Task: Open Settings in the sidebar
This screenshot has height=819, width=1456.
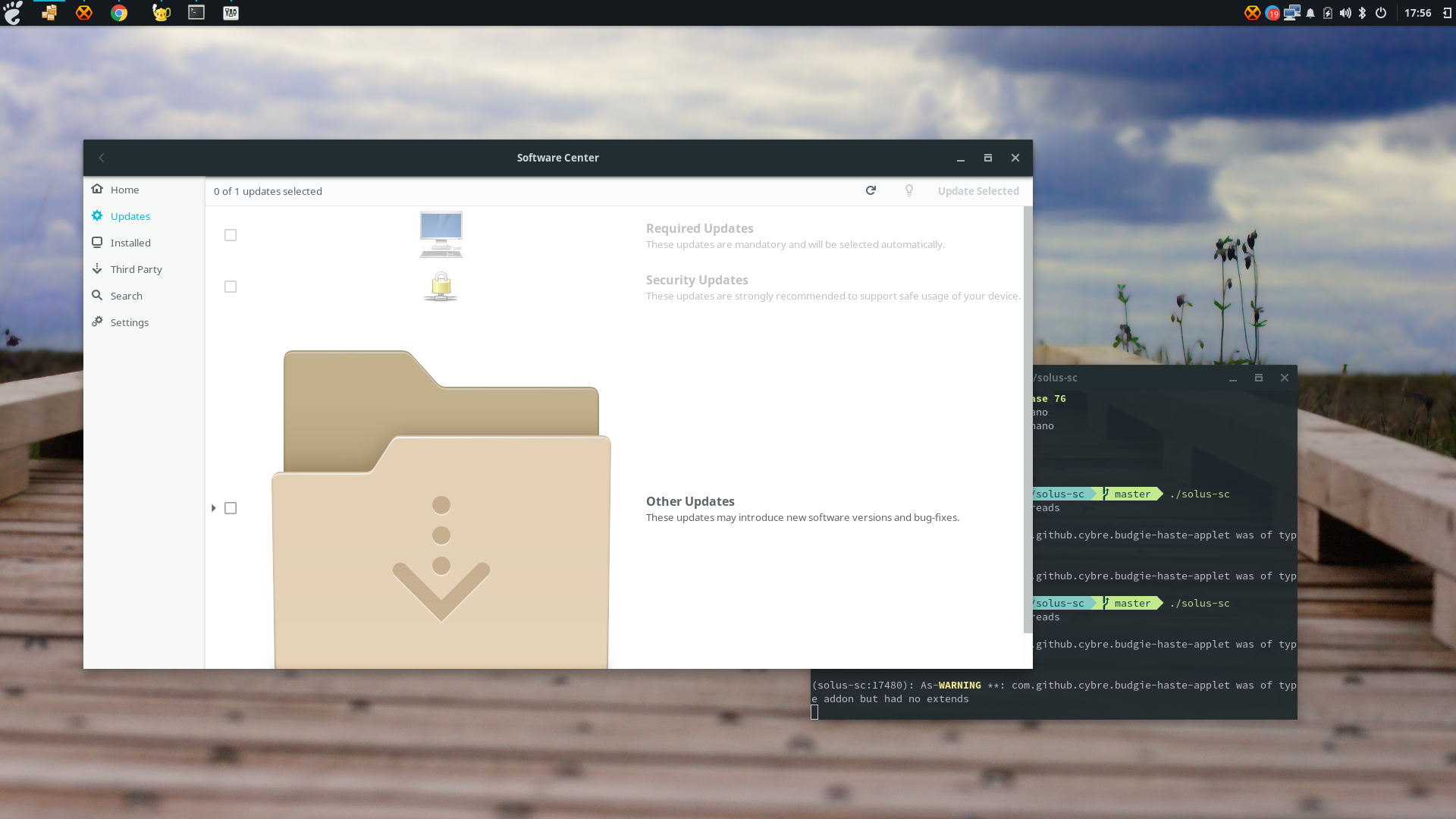Action: (143, 322)
